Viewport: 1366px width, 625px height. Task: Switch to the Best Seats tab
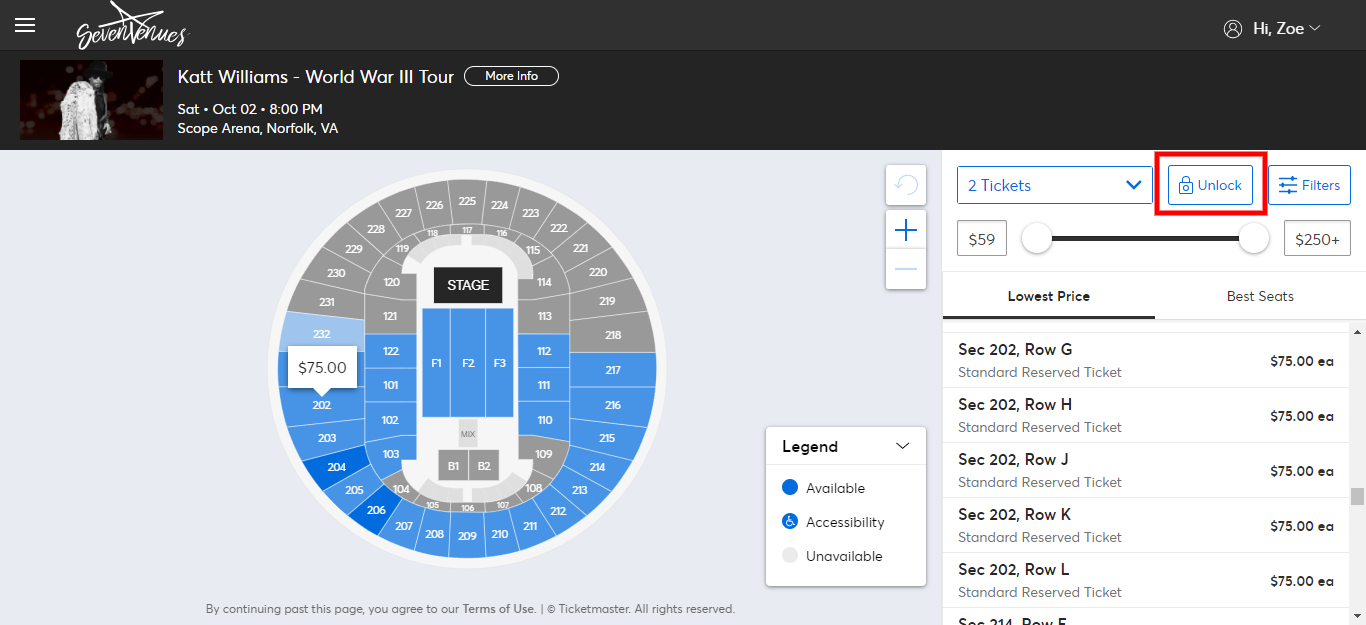tap(1260, 296)
